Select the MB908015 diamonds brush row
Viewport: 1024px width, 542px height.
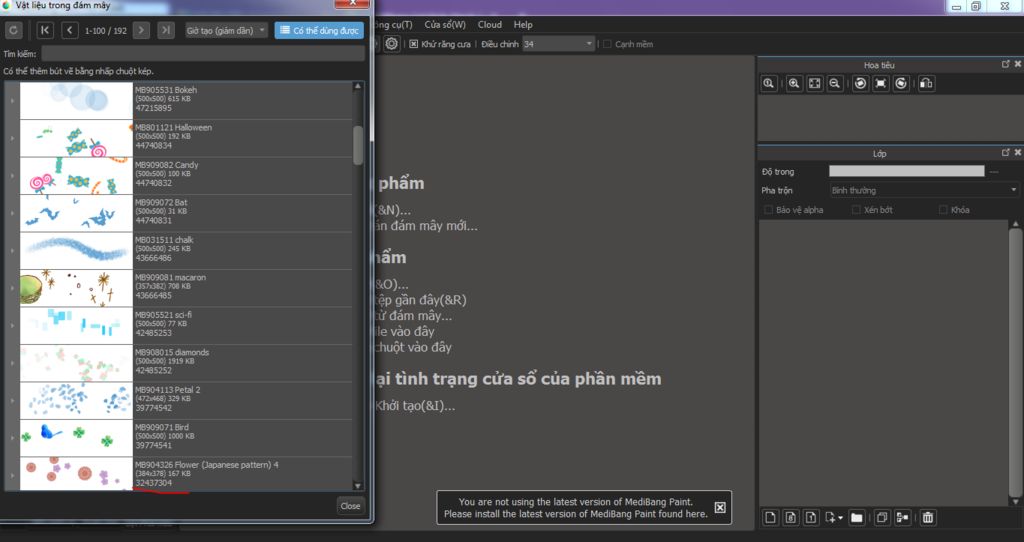pos(185,362)
